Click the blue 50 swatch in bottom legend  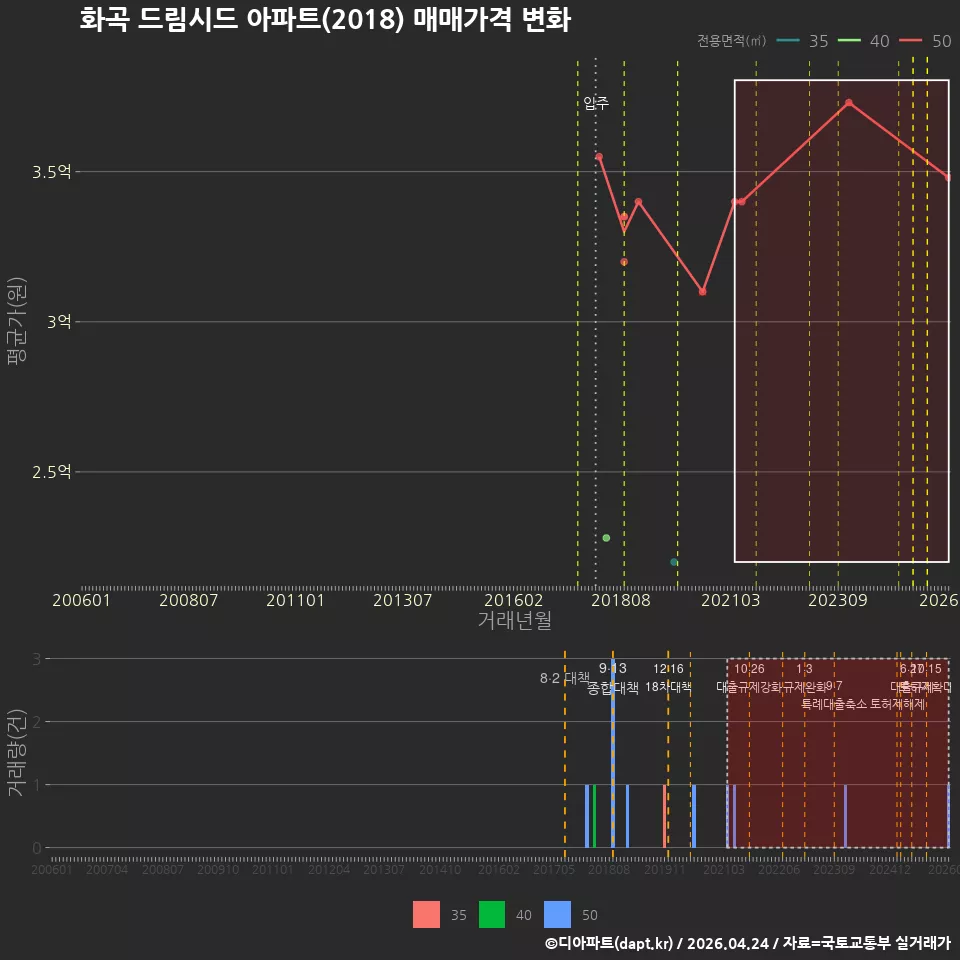(557, 915)
